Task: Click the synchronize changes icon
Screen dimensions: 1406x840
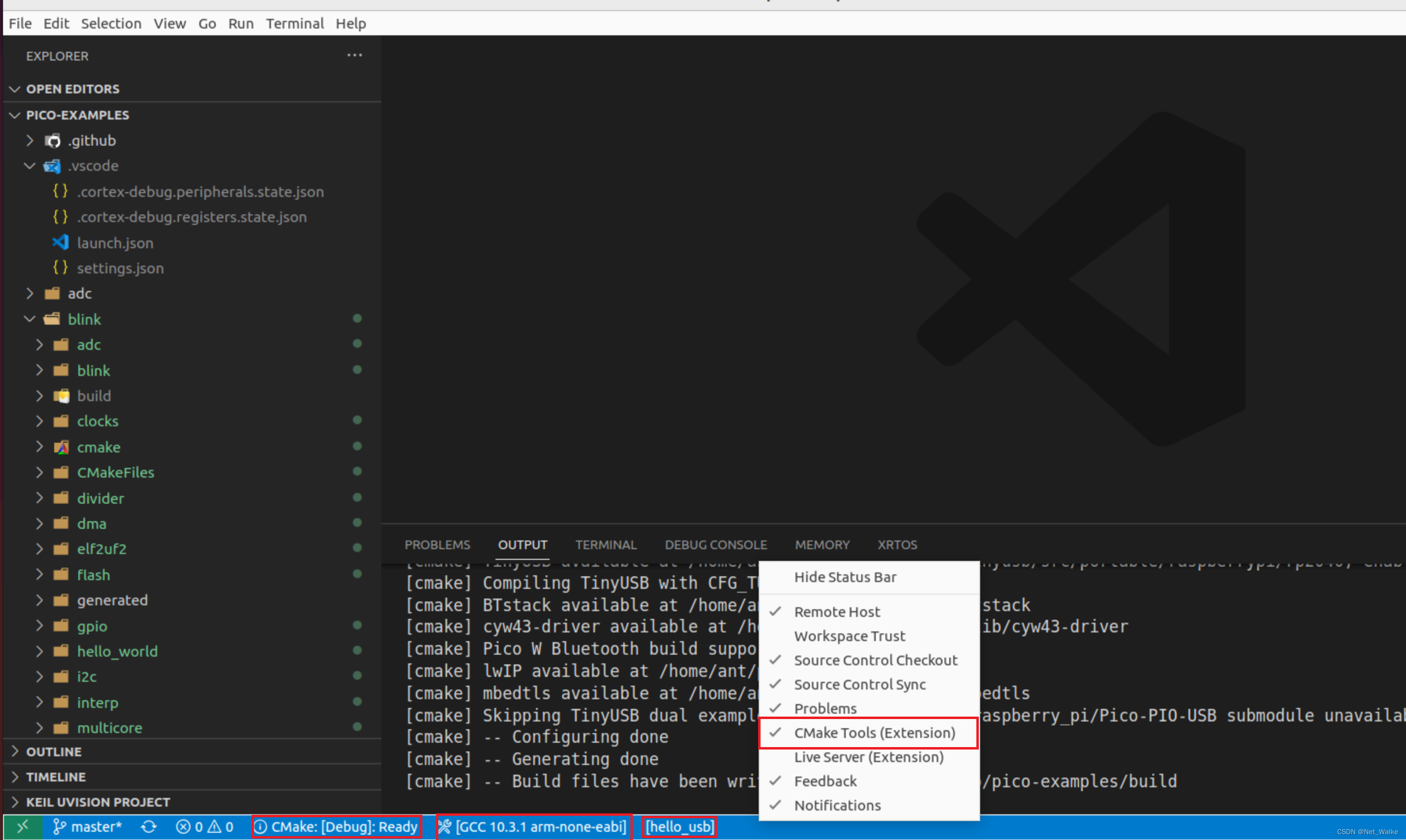Action: pyautogui.click(x=149, y=827)
